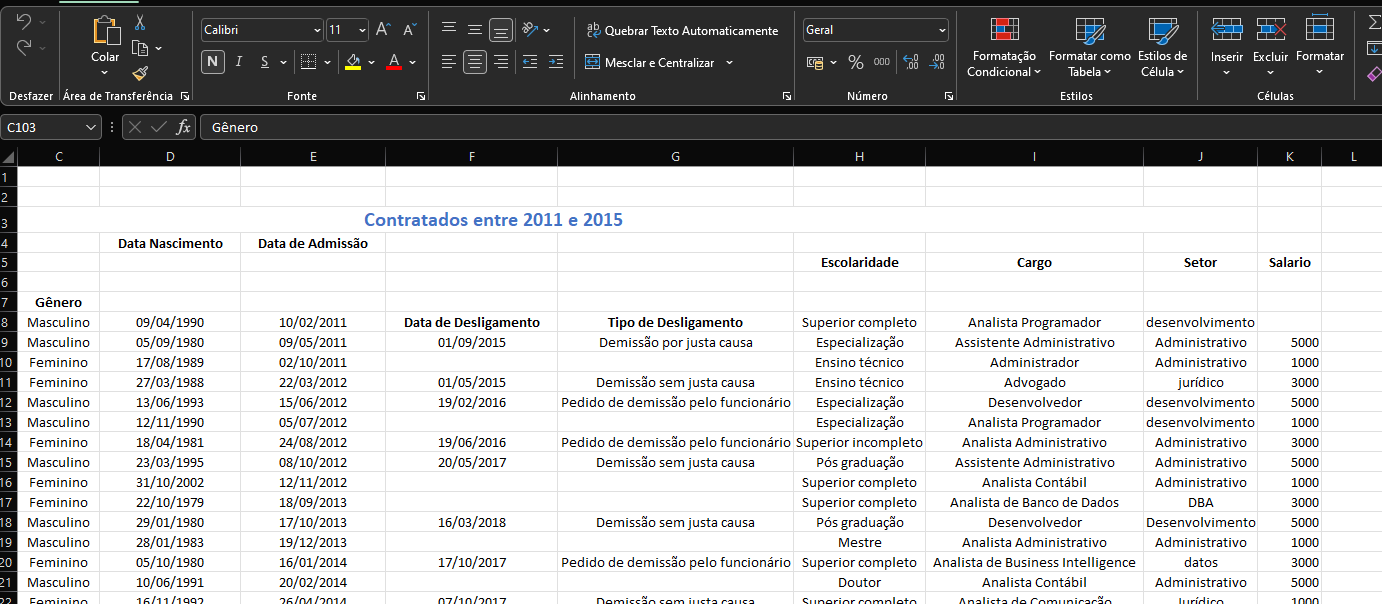Decrease font size with the smaller A icon
Image resolution: width=1382 pixels, height=604 pixels.
(409, 30)
